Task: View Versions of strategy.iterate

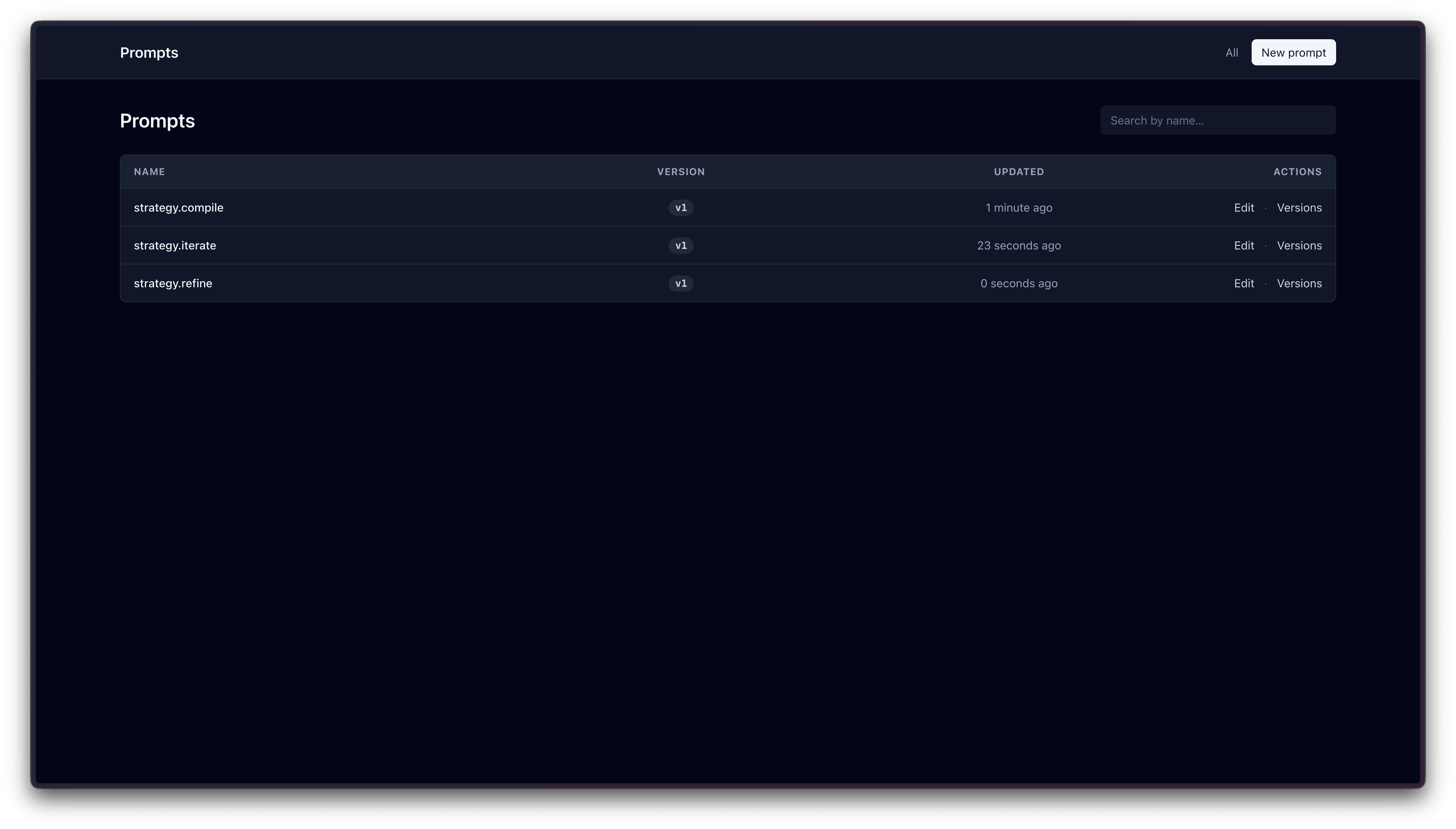Action: pos(1299,245)
